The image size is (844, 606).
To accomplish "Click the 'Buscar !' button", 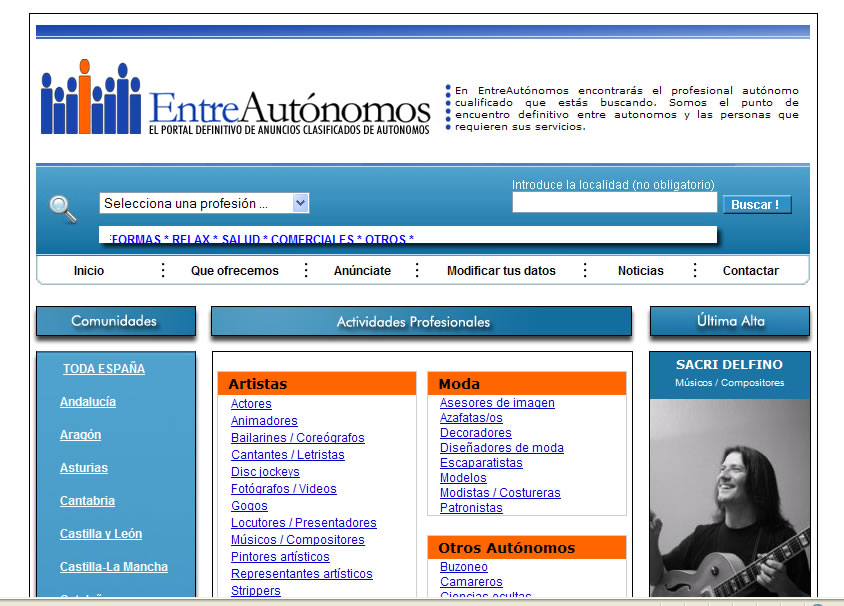I will click(757, 205).
